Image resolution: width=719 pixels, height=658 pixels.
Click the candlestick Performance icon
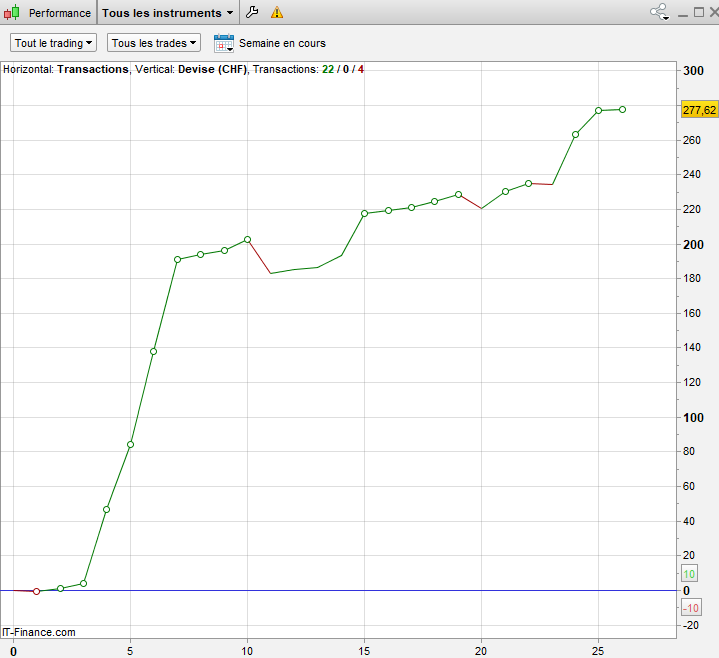(11, 12)
